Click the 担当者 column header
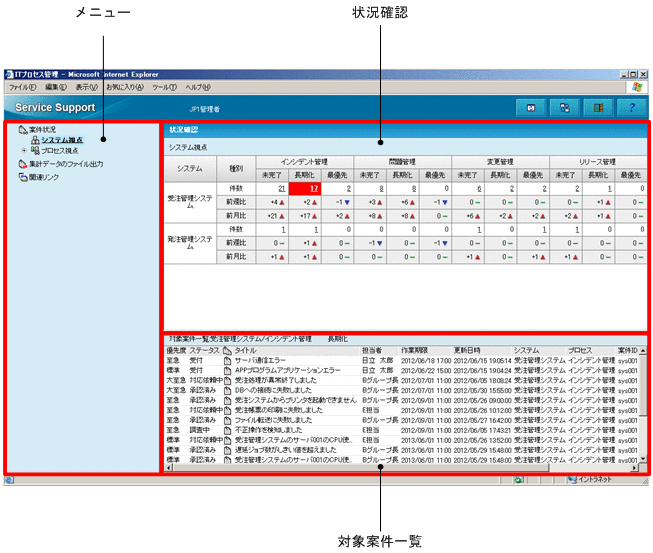Viewport: 653px width, 553px height. pos(372,351)
